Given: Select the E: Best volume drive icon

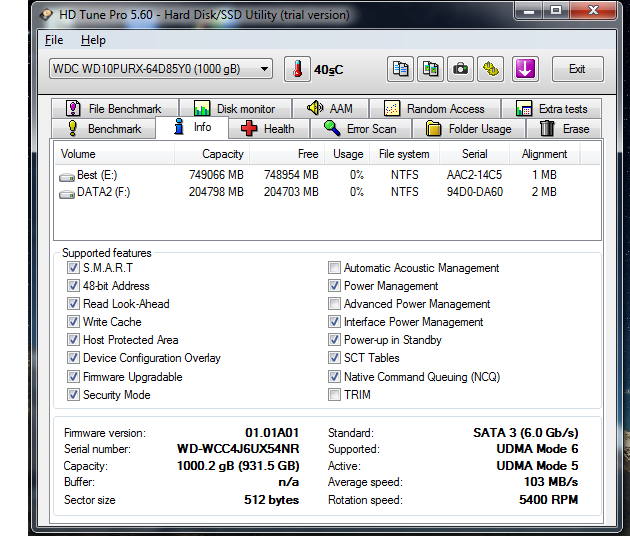Looking at the screenshot, I should [67, 176].
